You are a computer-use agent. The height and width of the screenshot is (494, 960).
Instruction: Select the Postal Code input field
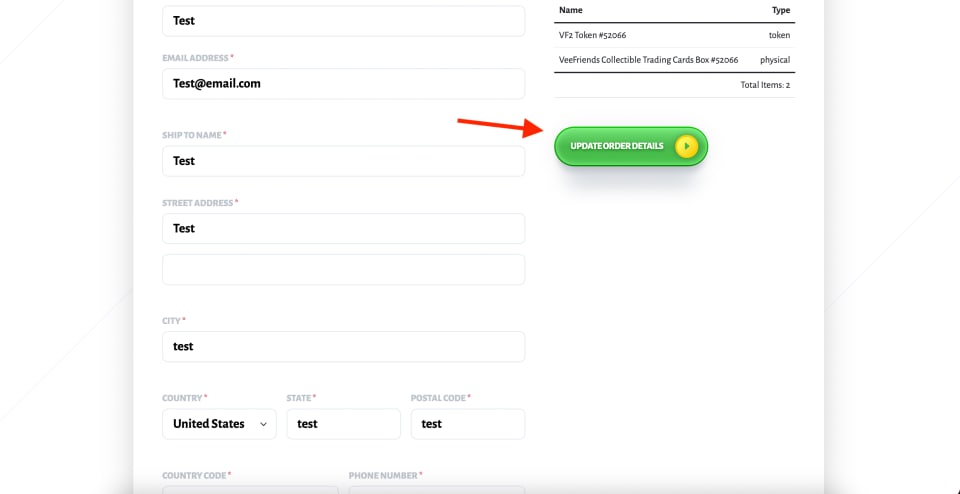[x=467, y=424]
